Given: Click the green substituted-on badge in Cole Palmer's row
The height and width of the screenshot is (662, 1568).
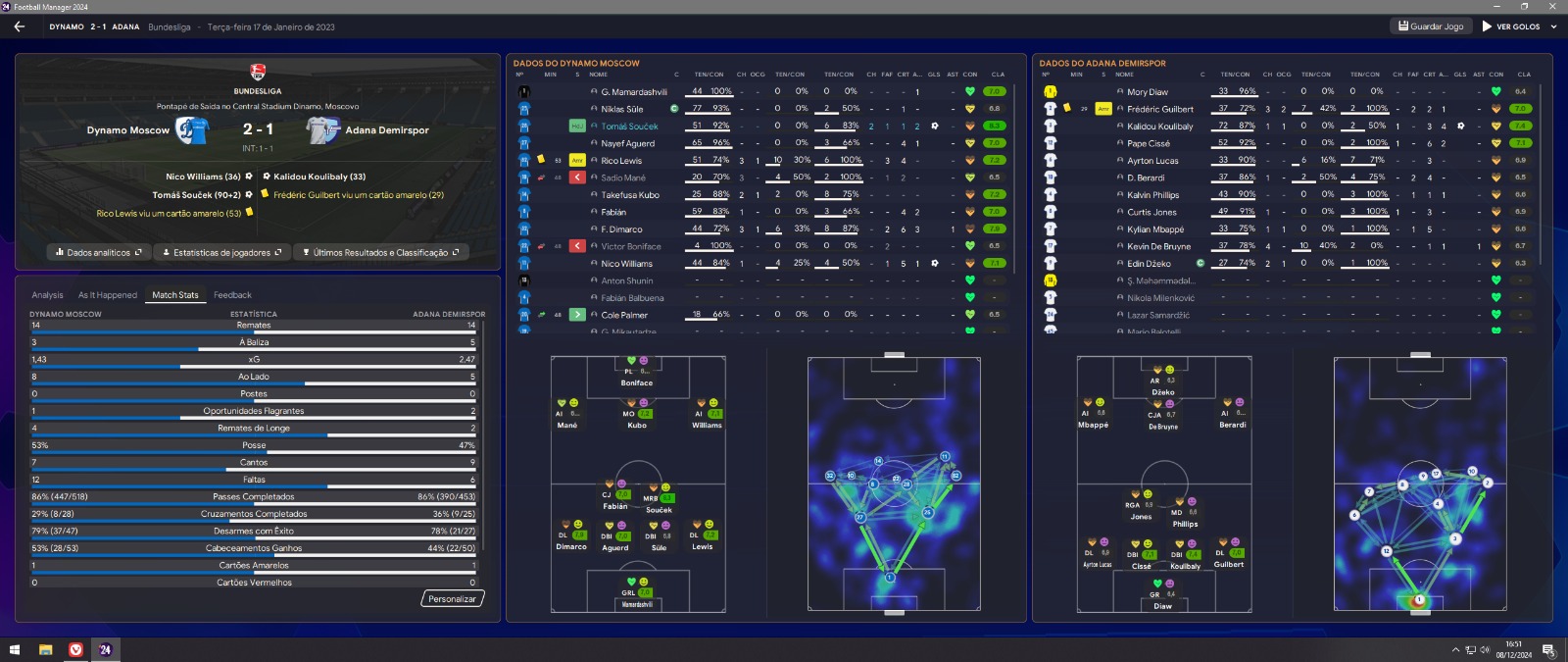Looking at the screenshot, I should click(x=577, y=315).
